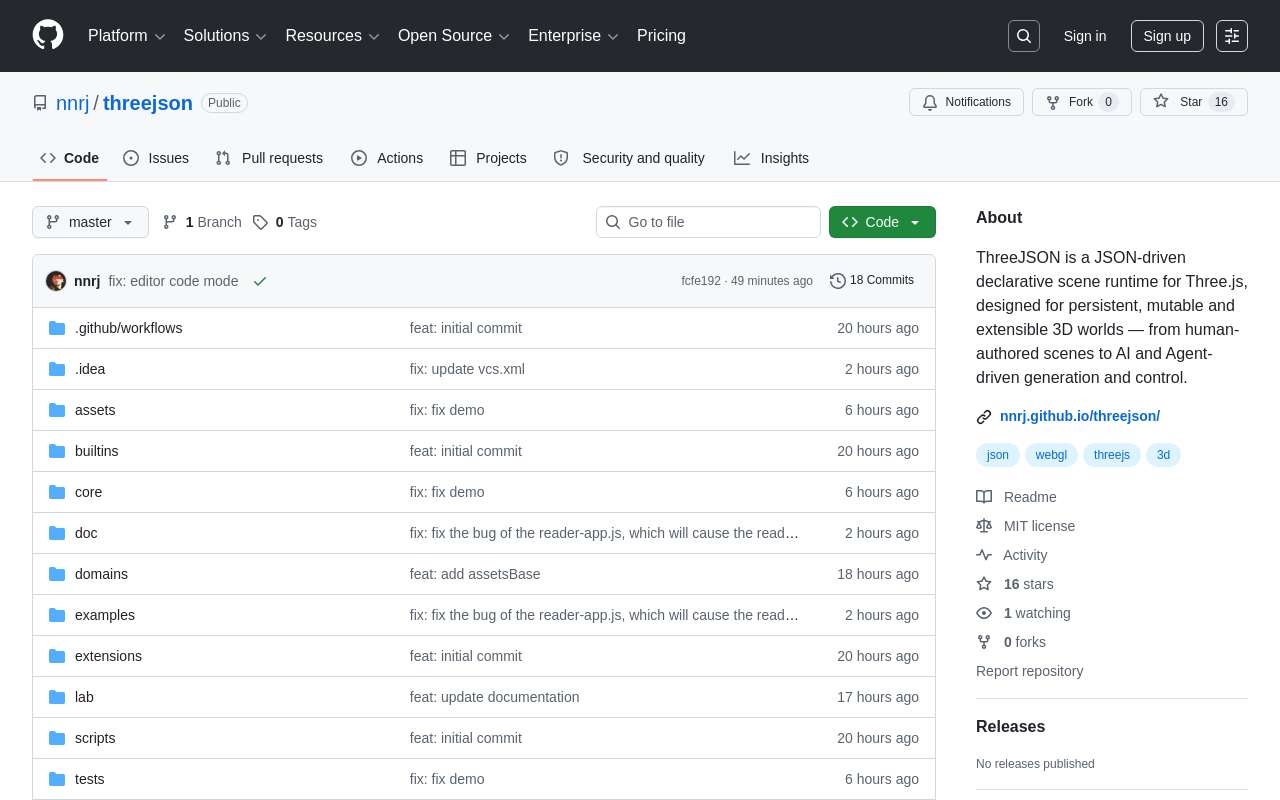Image resolution: width=1280 pixels, height=800 pixels.
Task: Fork the threejson repository
Action: (1082, 102)
